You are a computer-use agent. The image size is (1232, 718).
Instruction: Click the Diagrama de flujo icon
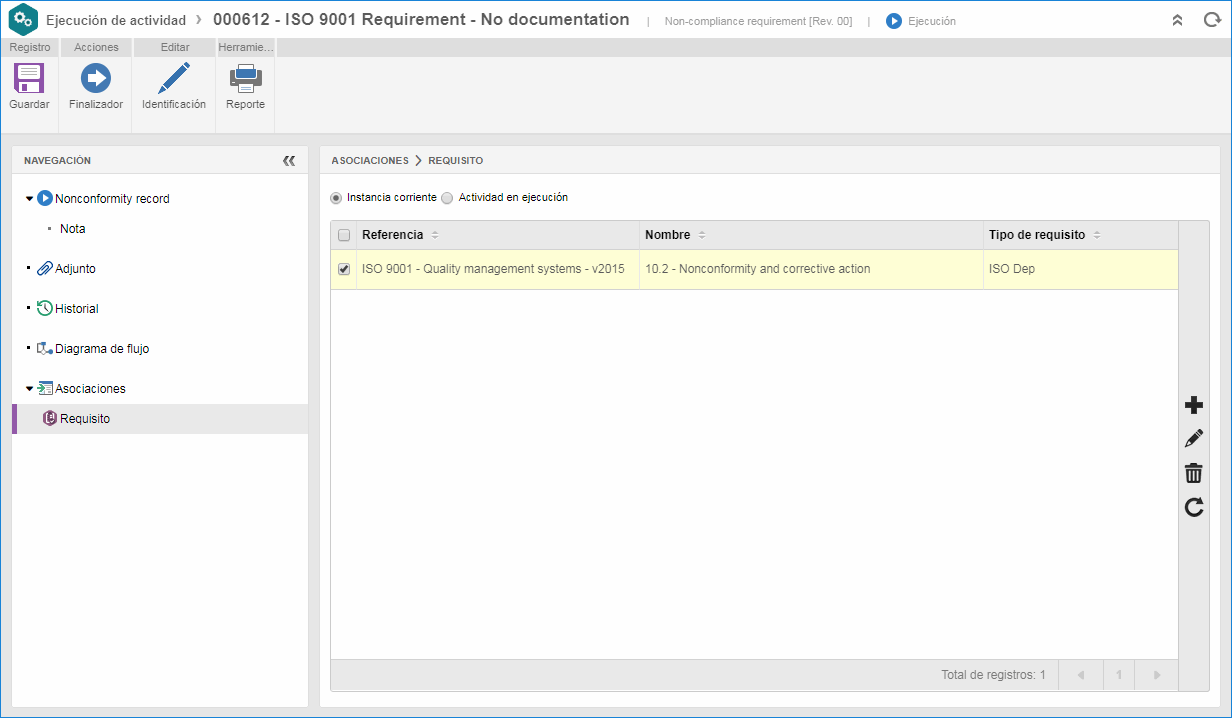(45, 348)
